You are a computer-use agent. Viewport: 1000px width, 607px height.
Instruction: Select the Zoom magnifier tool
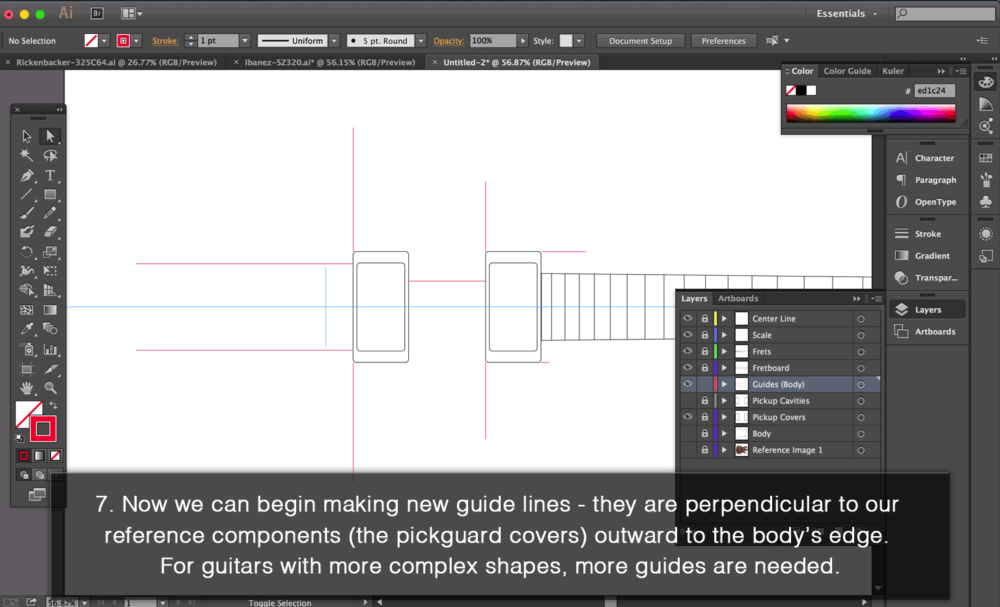click(x=50, y=387)
